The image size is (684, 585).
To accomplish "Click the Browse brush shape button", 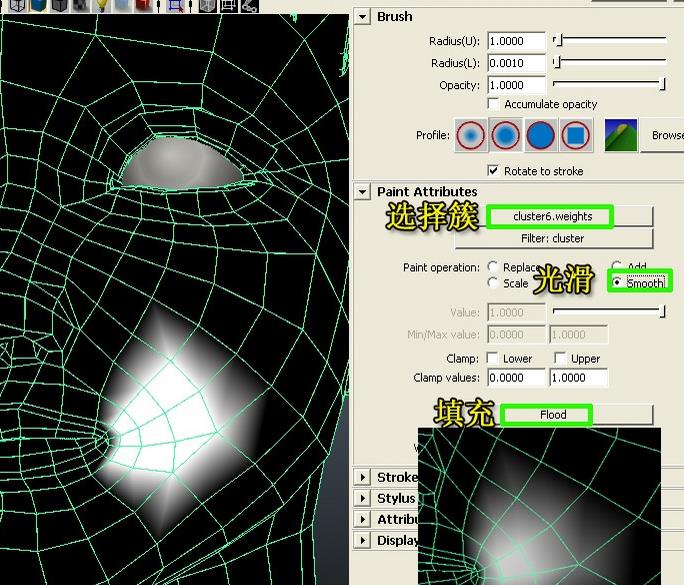I will [662, 135].
